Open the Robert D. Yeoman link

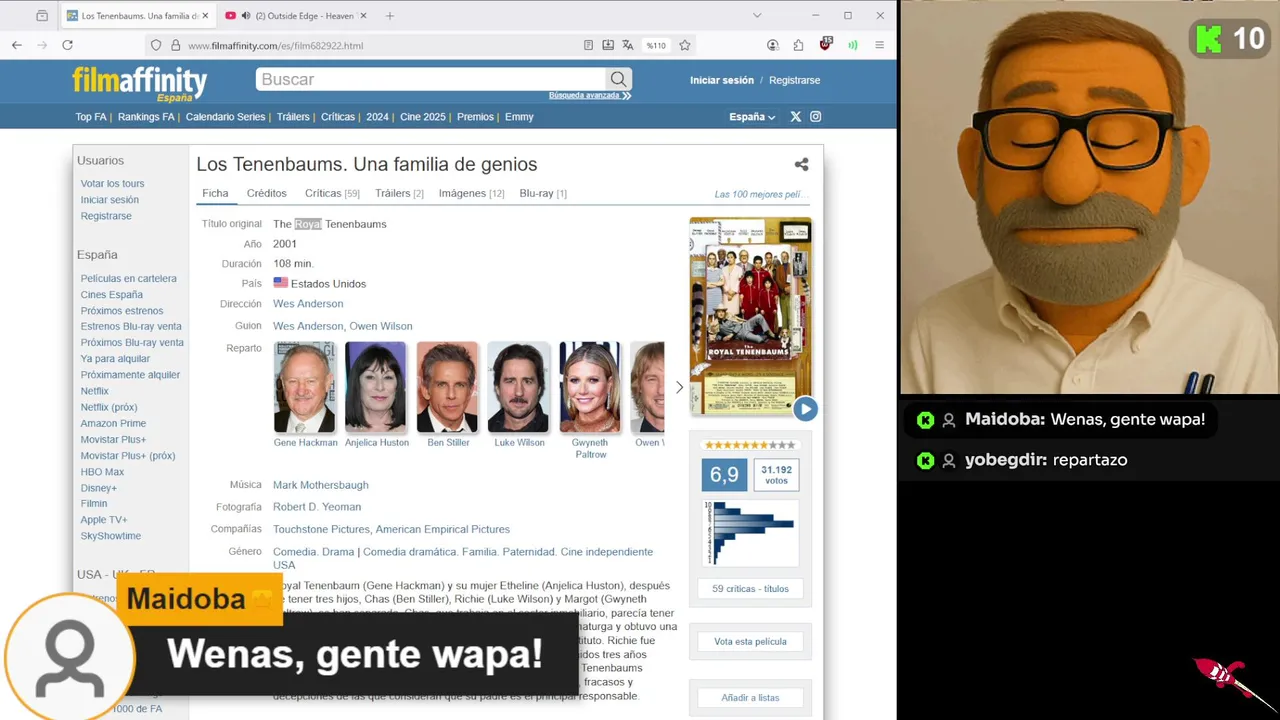317,507
